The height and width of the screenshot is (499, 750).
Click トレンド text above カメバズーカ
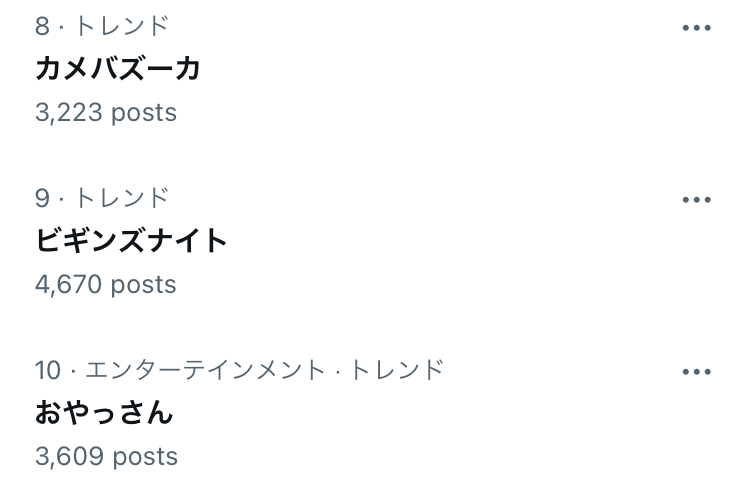(x=122, y=26)
